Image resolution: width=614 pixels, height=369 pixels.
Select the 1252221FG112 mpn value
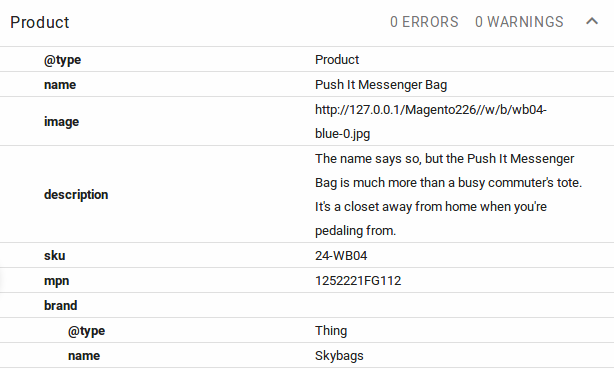[x=358, y=281]
